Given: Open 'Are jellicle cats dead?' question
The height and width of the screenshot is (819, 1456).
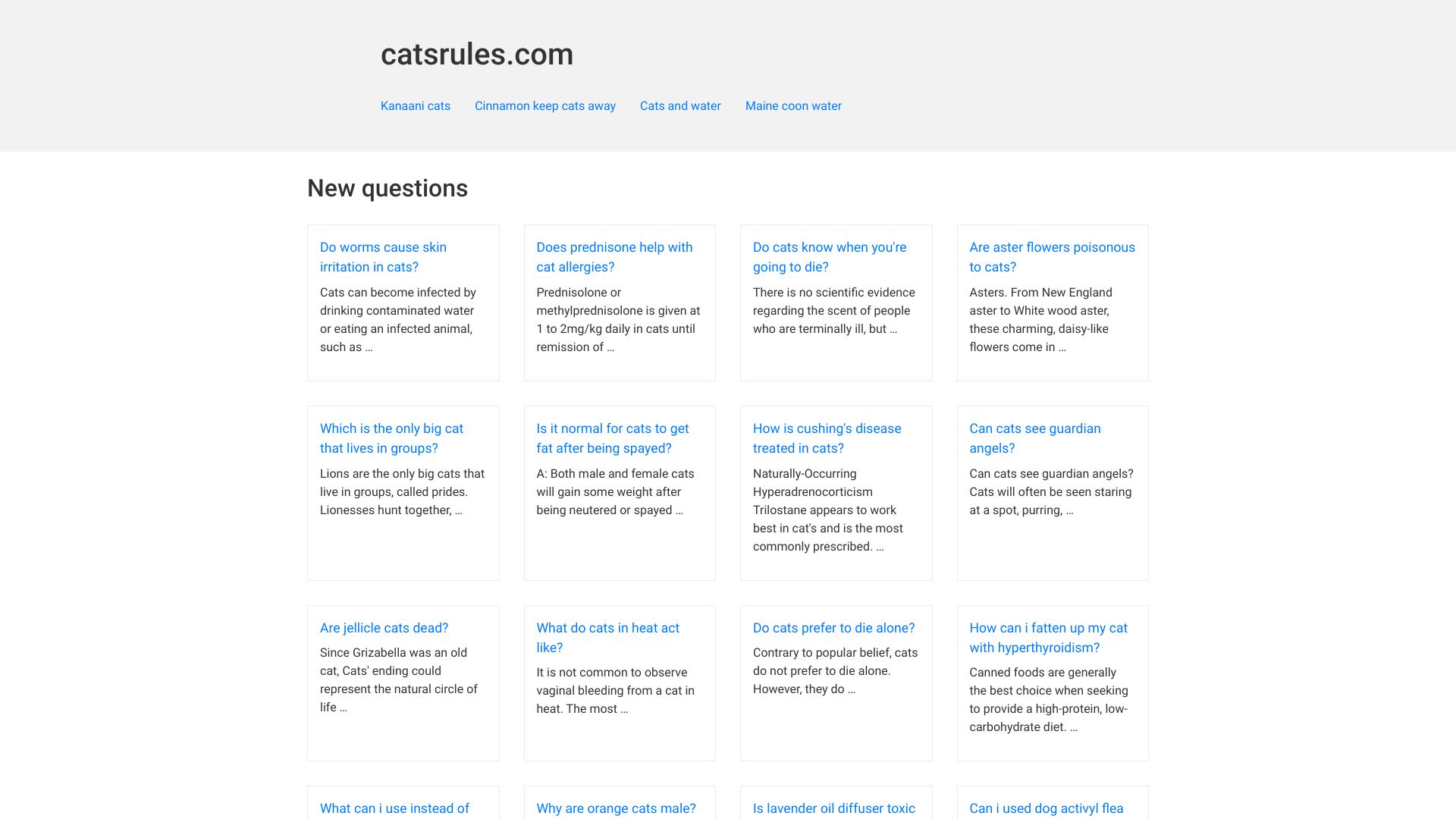Looking at the screenshot, I should pyautogui.click(x=384, y=628).
